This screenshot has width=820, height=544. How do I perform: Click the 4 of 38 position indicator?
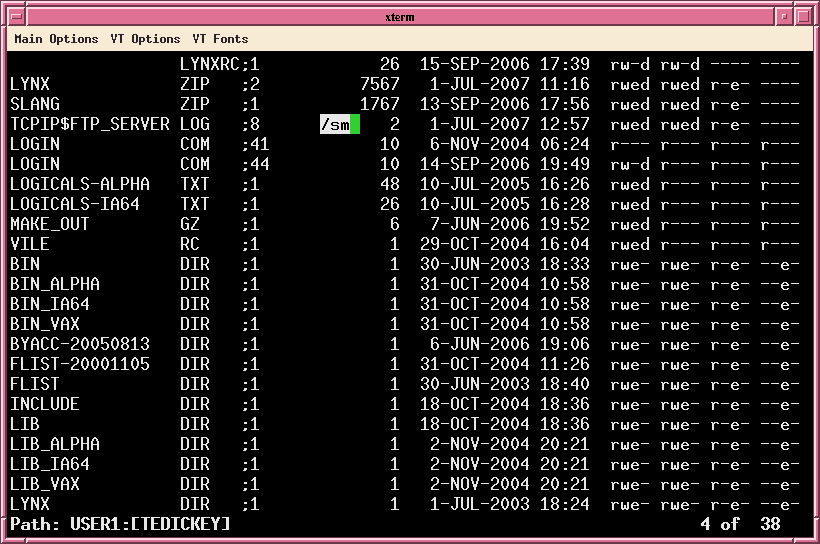pos(740,524)
